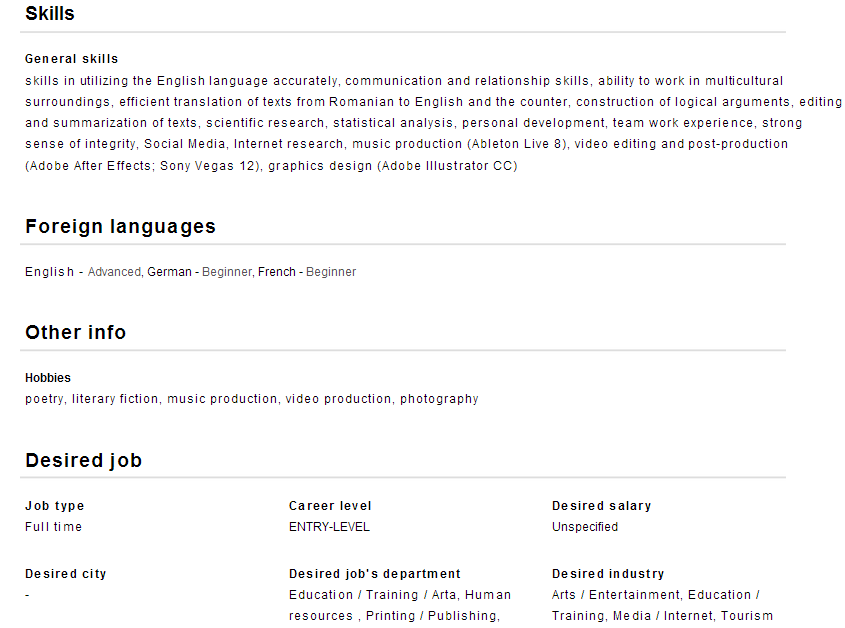Click the General skills label
This screenshot has height=628, width=845.
[72, 59]
